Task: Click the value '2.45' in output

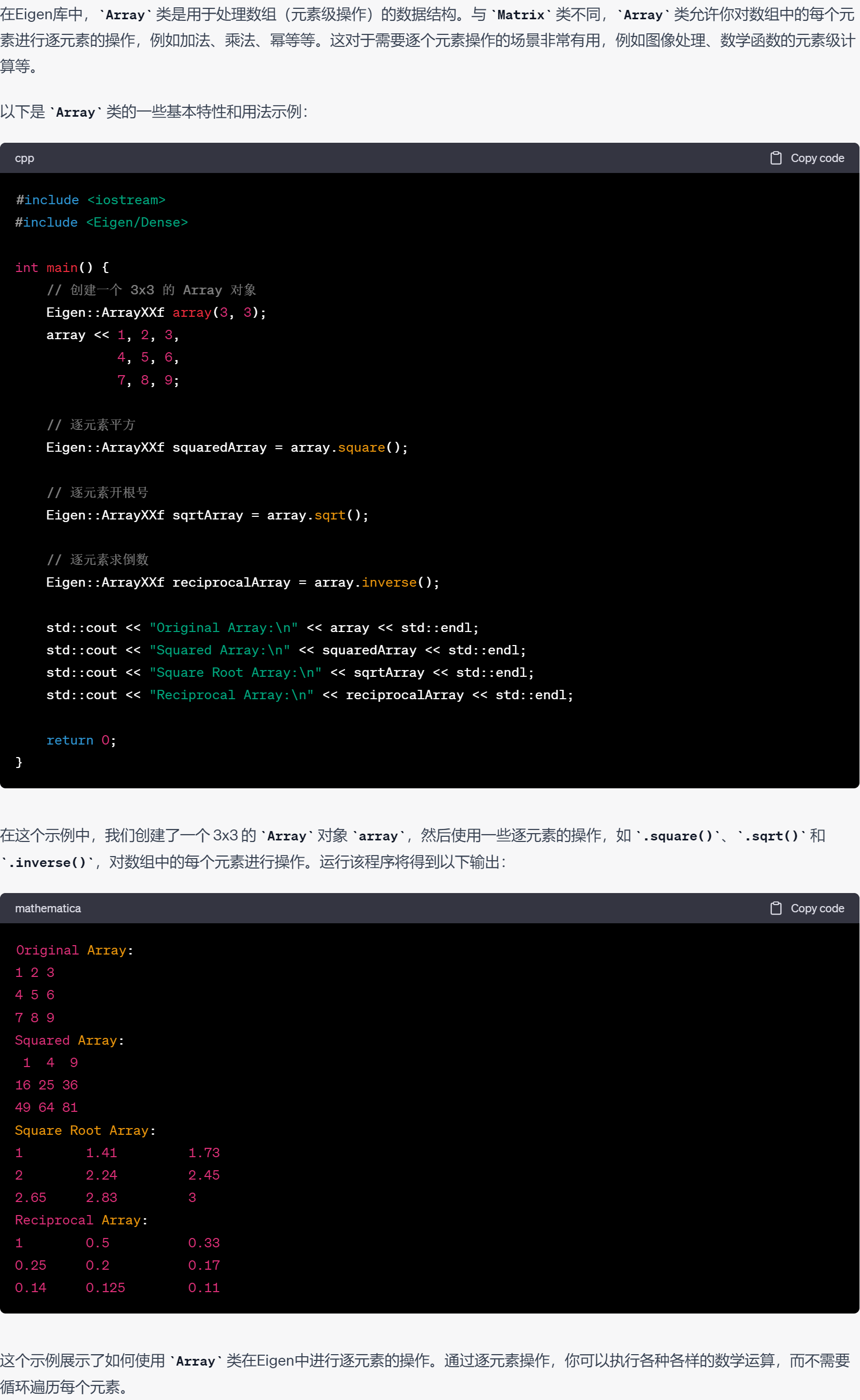Action: 204,1175
